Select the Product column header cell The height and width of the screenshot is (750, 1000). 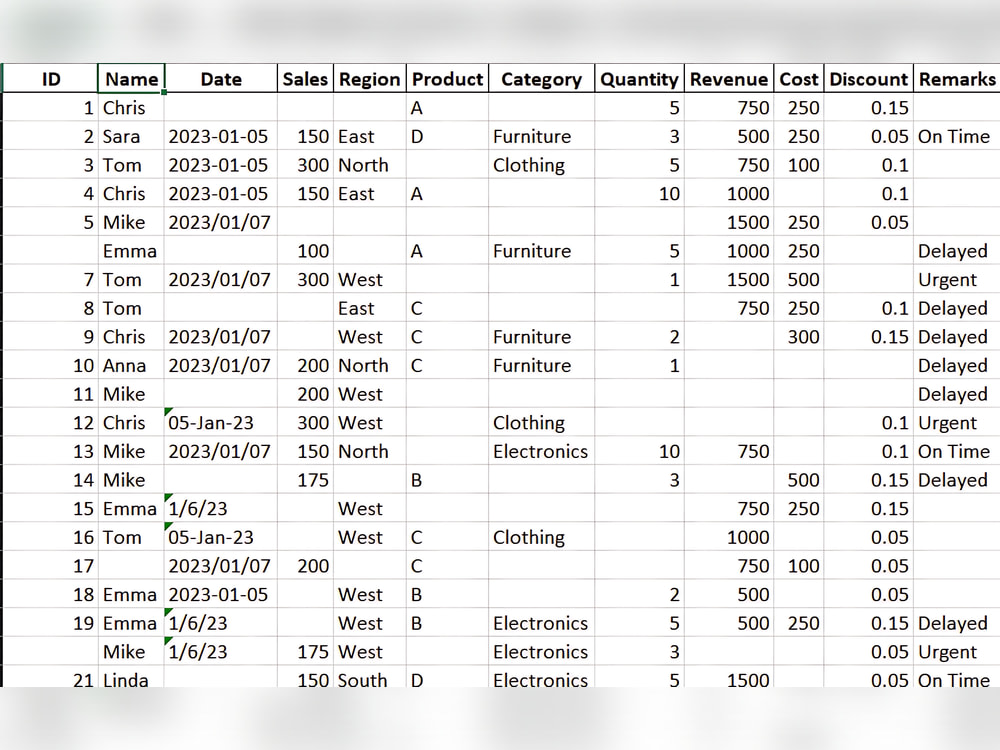(447, 78)
